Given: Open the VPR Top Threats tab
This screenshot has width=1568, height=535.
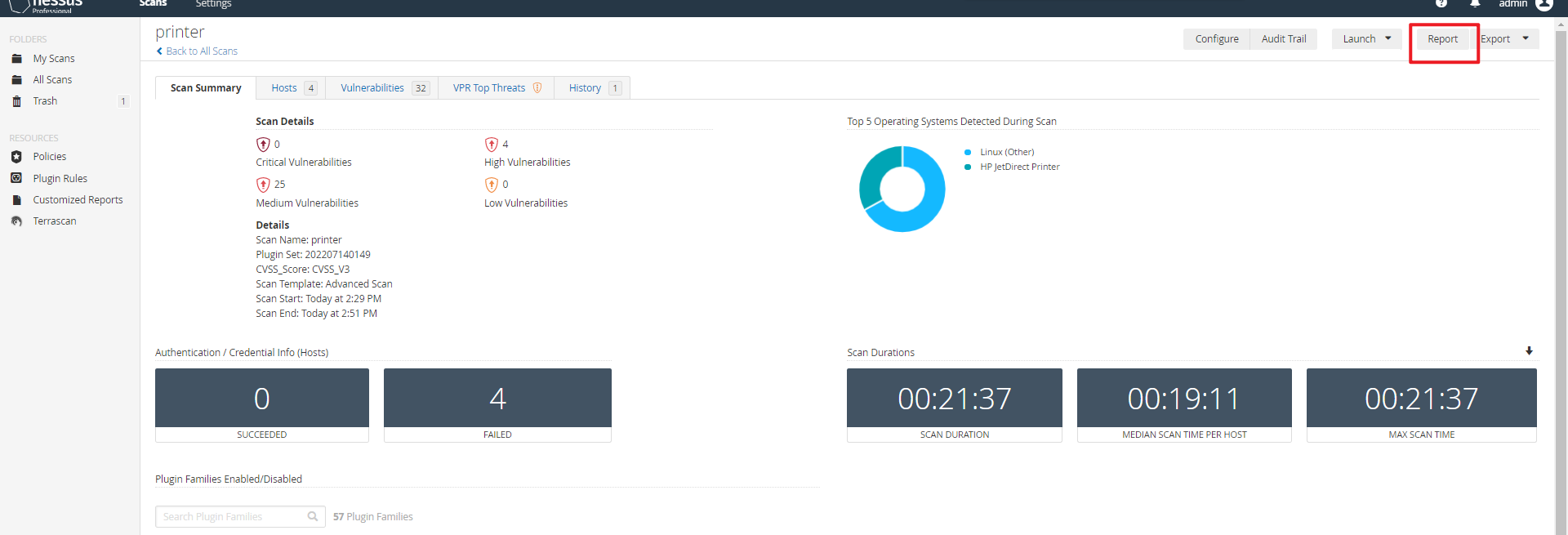Looking at the screenshot, I should point(497,88).
